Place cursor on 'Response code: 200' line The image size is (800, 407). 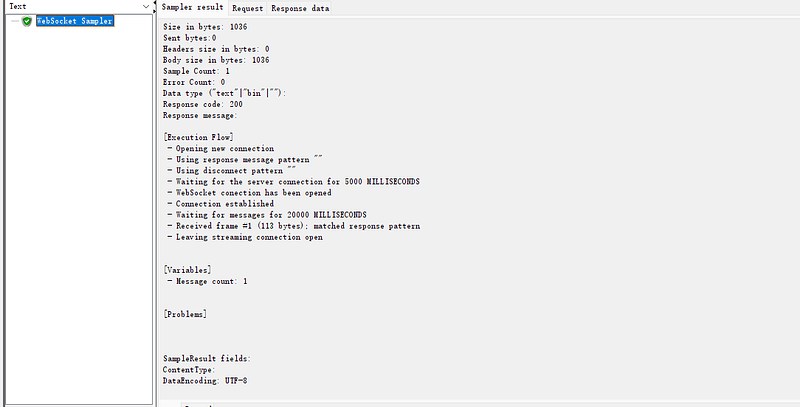(203, 104)
